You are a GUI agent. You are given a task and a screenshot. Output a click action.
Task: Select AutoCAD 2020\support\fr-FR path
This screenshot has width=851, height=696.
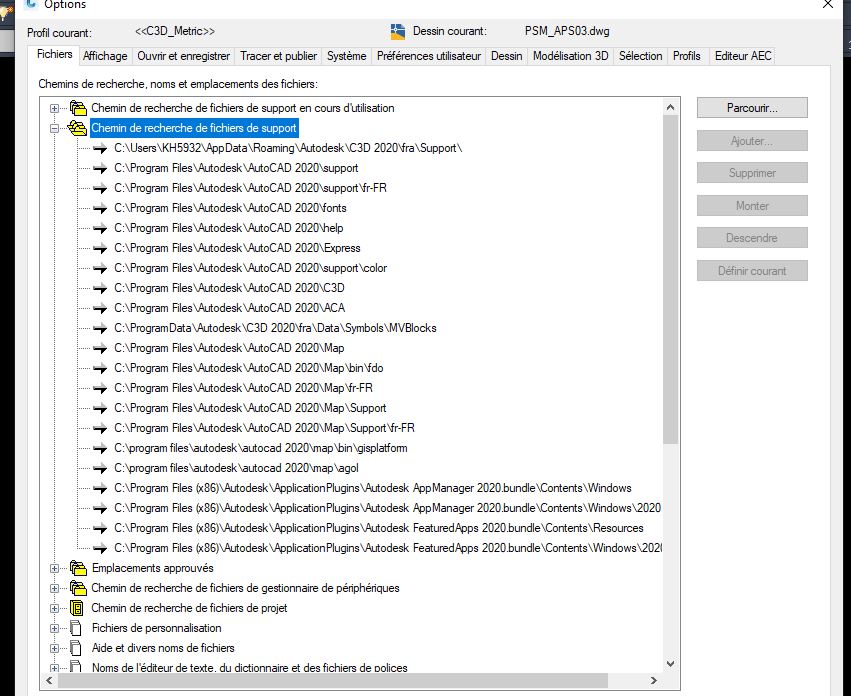250,188
